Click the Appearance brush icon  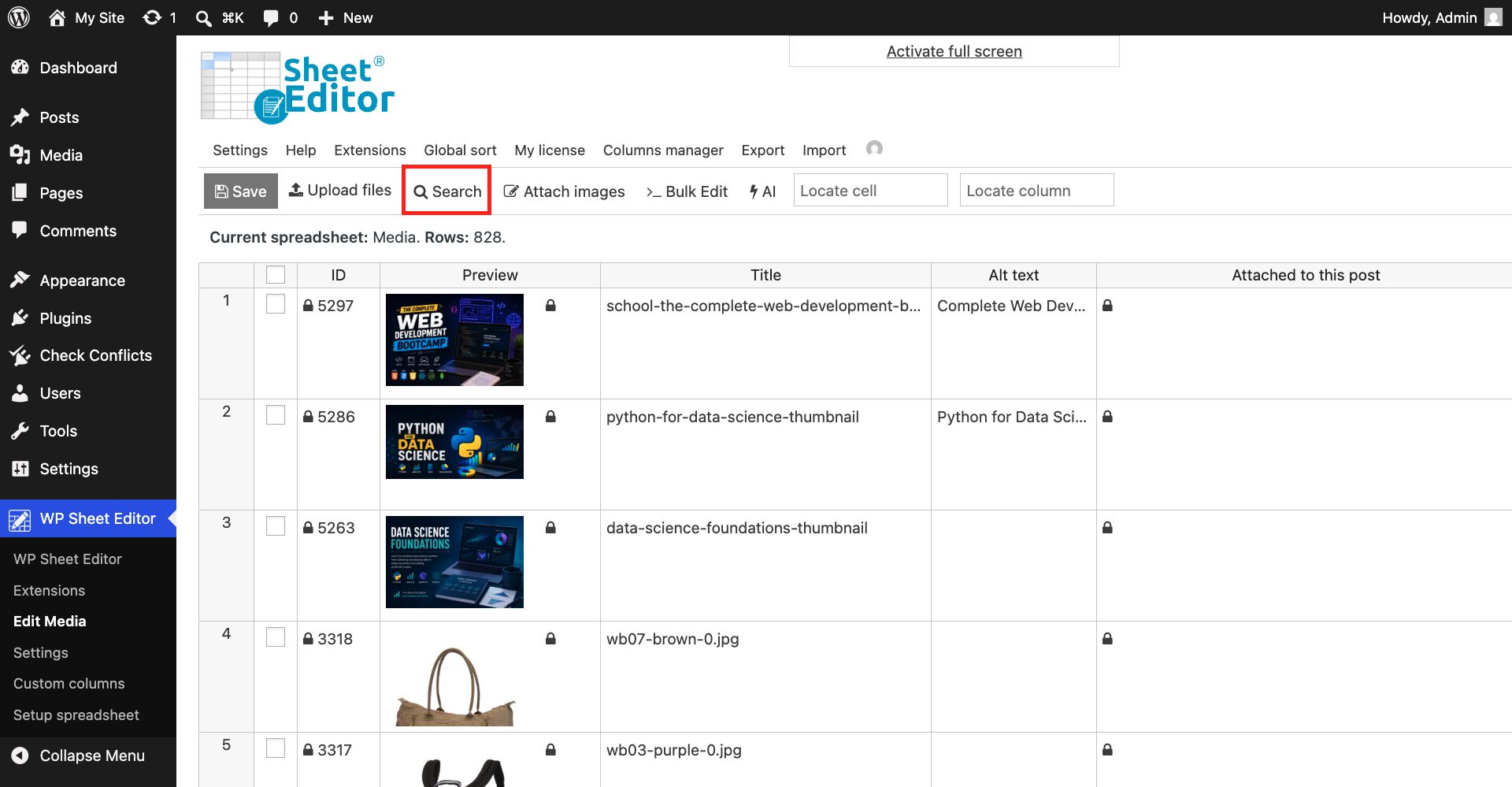click(x=20, y=280)
